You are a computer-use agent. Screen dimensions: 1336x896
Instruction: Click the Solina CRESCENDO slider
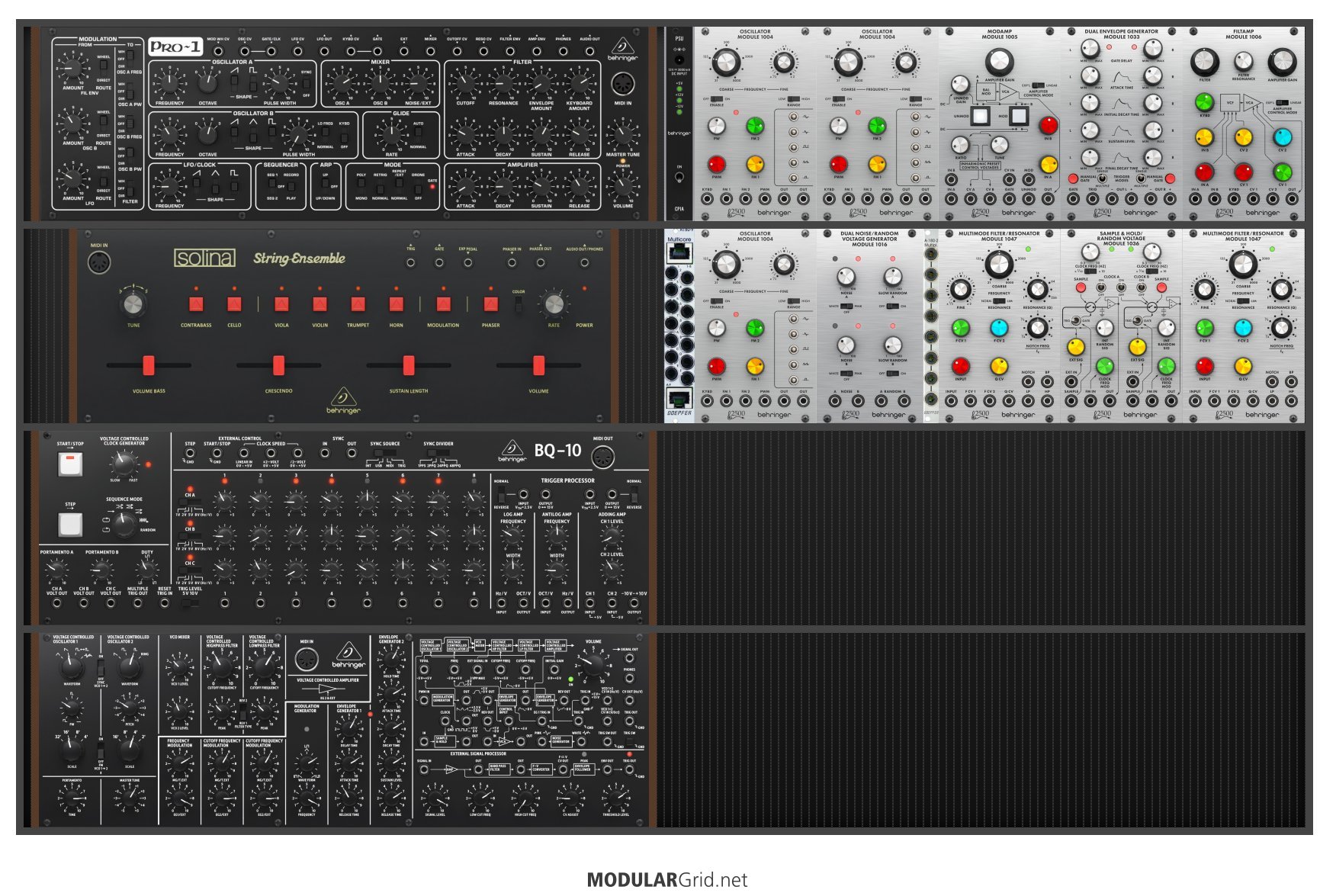(278, 365)
